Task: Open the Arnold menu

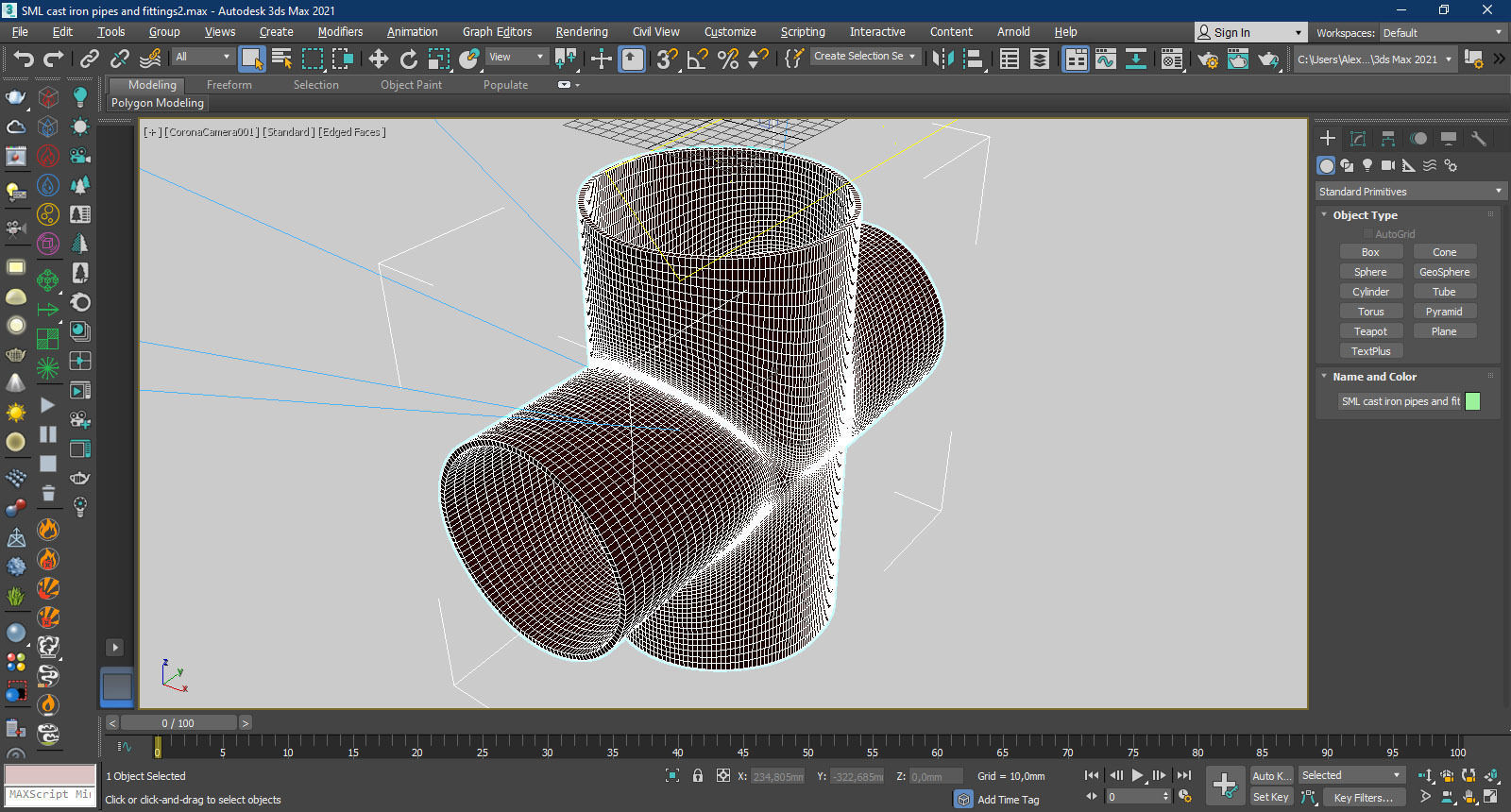Action: tap(1013, 32)
